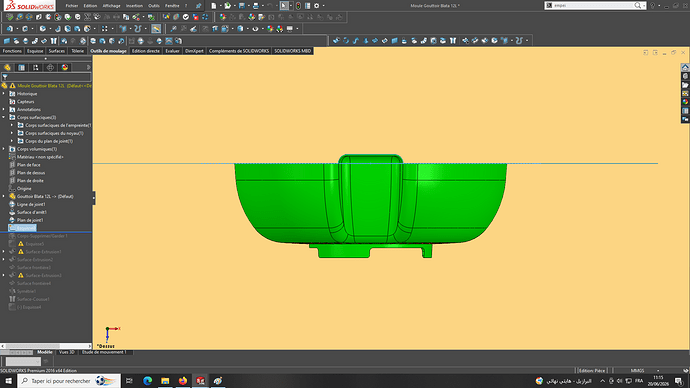Open the DisplayManager color ball tab icon
This screenshot has width=690, height=388.
pos(65,67)
